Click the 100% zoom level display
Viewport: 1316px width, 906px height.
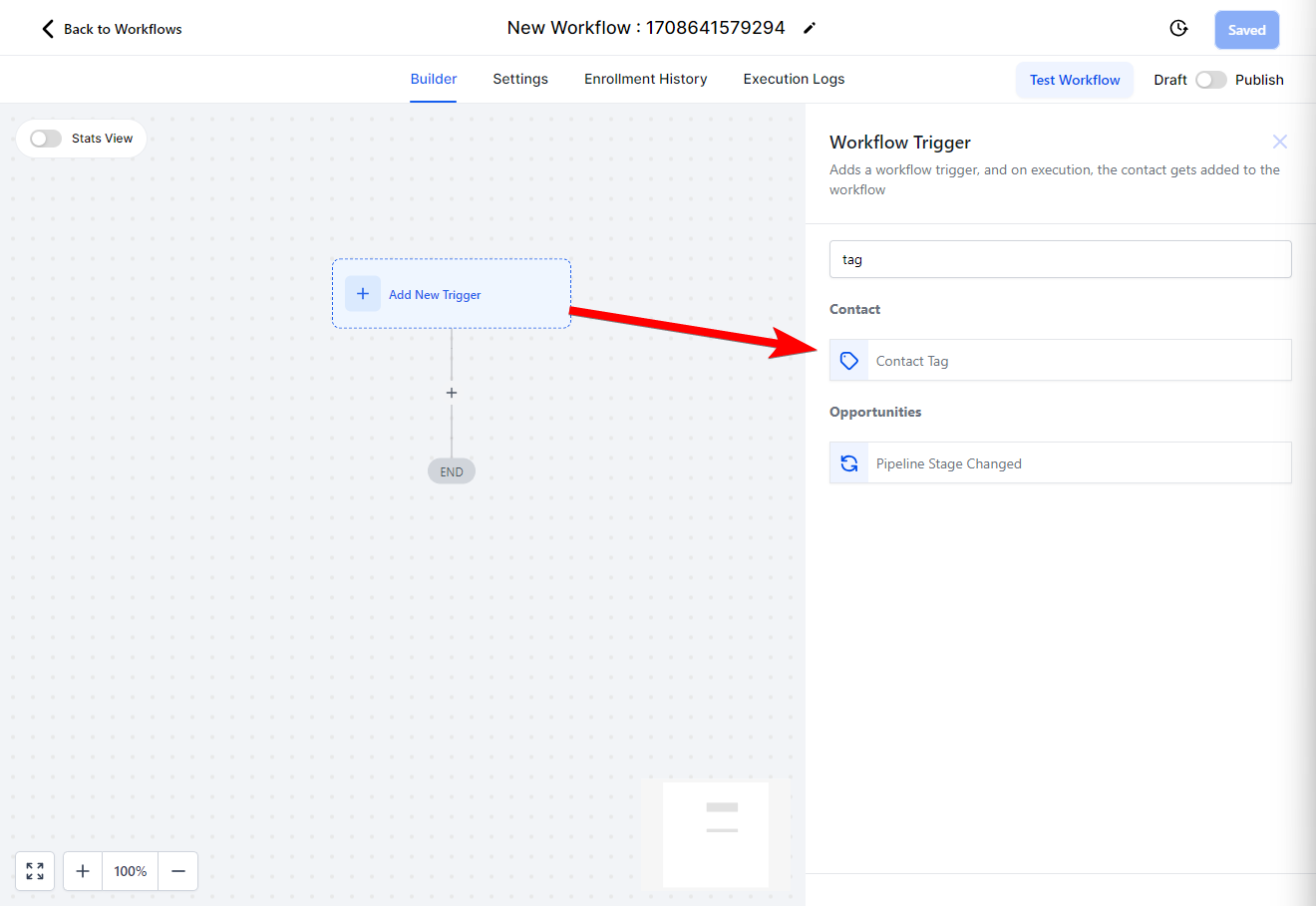[131, 871]
